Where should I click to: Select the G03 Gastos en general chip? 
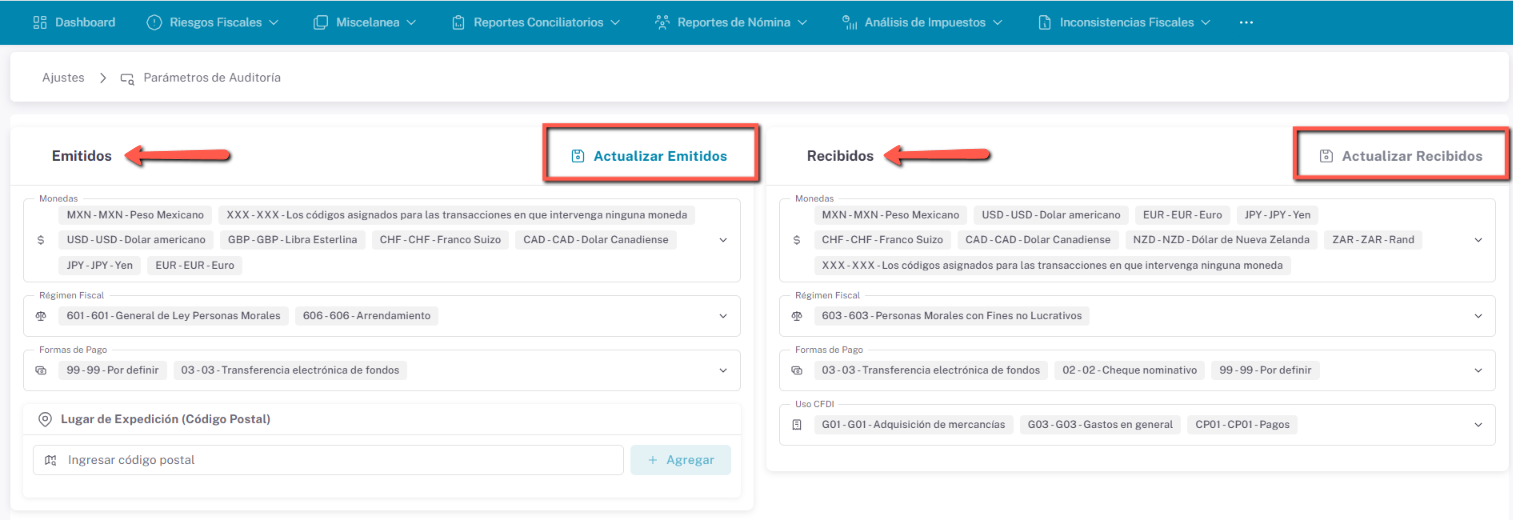click(1101, 424)
